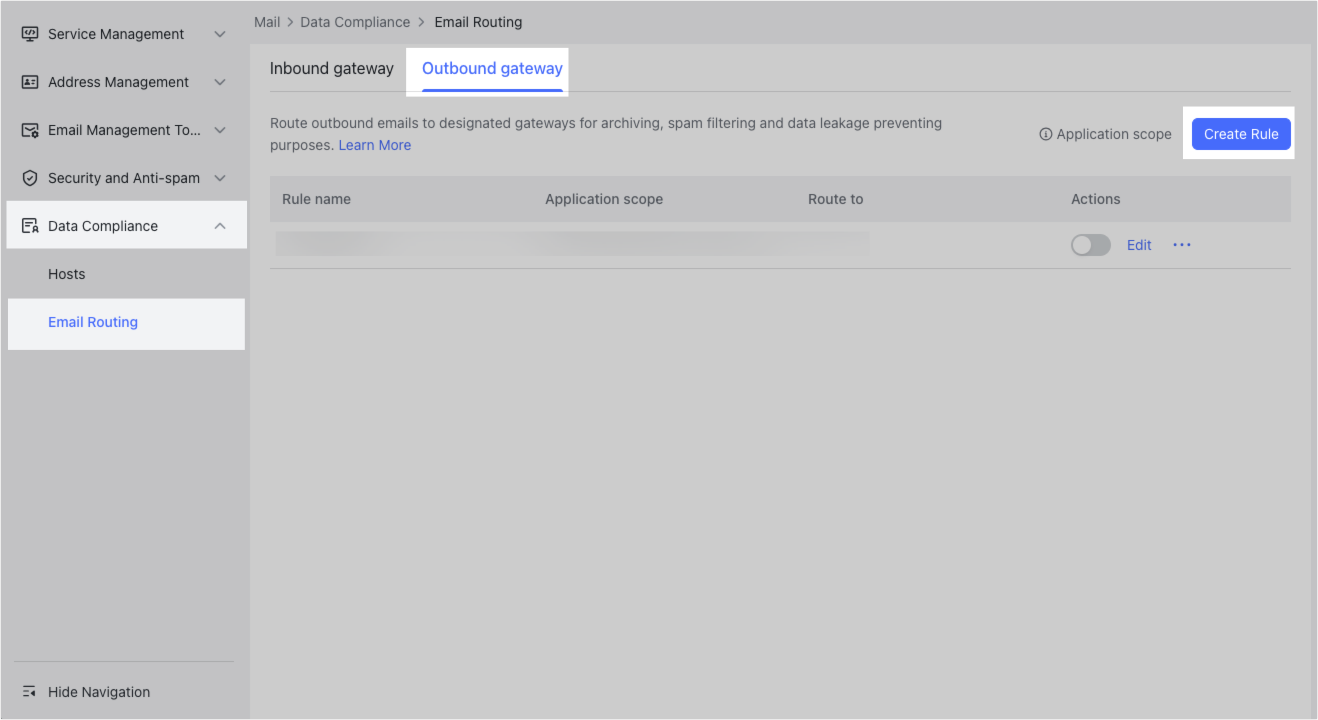Click the Create Rule button
The width and height of the screenshot is (1318, 720).
point(1240,133)
